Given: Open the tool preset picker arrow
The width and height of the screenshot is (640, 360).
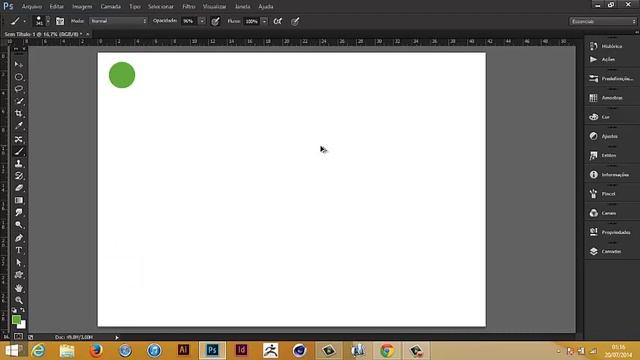Looking at the screenshot, I should [24, 21].
